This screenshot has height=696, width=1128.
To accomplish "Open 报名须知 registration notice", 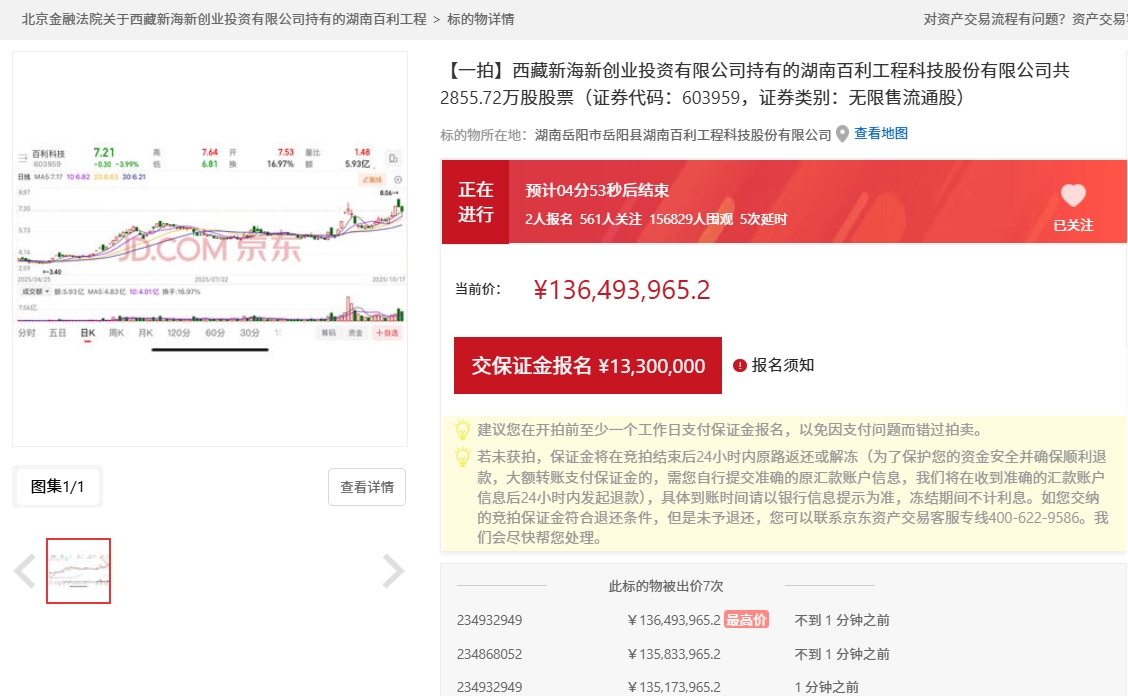I will click(783, 366).
